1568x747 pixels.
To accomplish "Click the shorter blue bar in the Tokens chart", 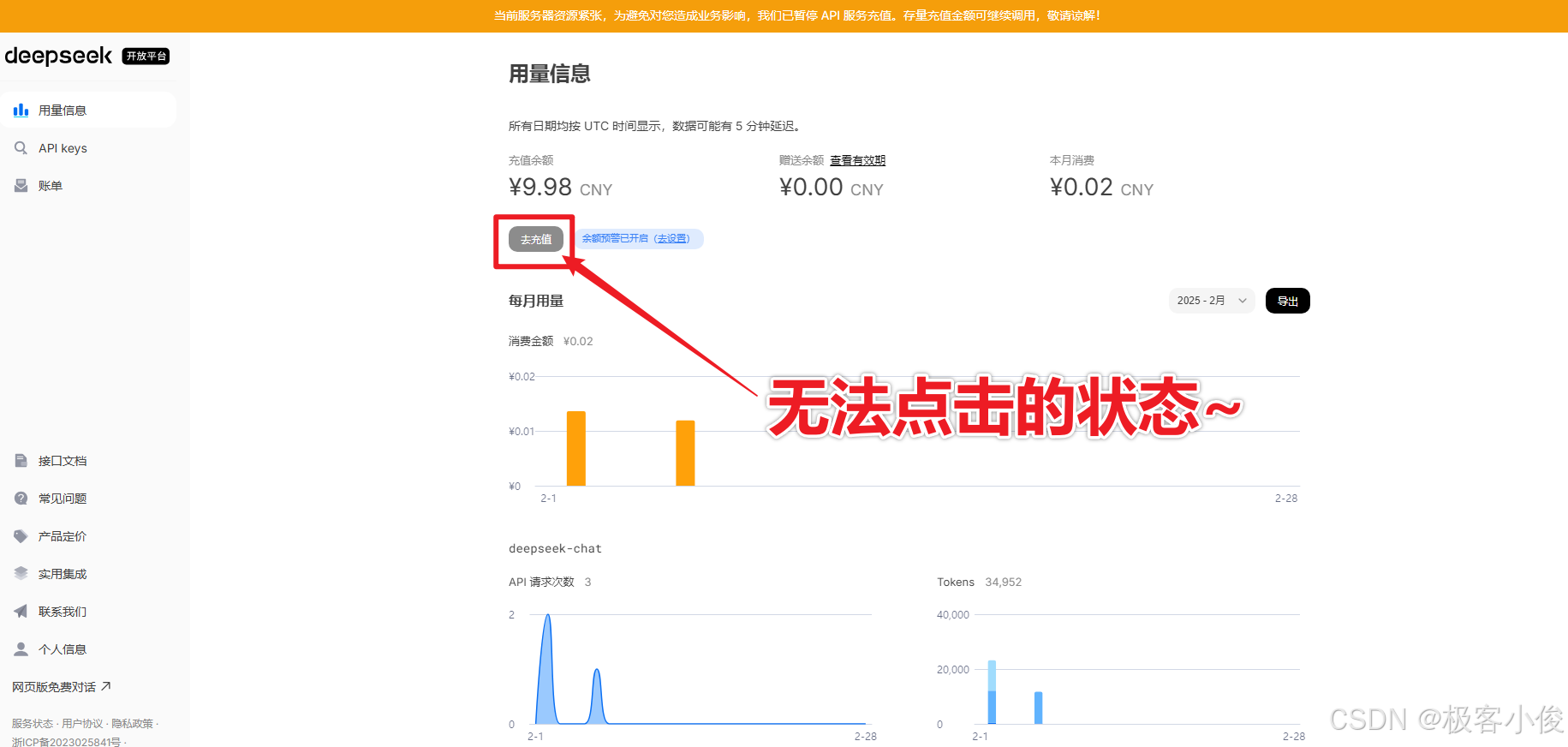I will point(1038,708).
